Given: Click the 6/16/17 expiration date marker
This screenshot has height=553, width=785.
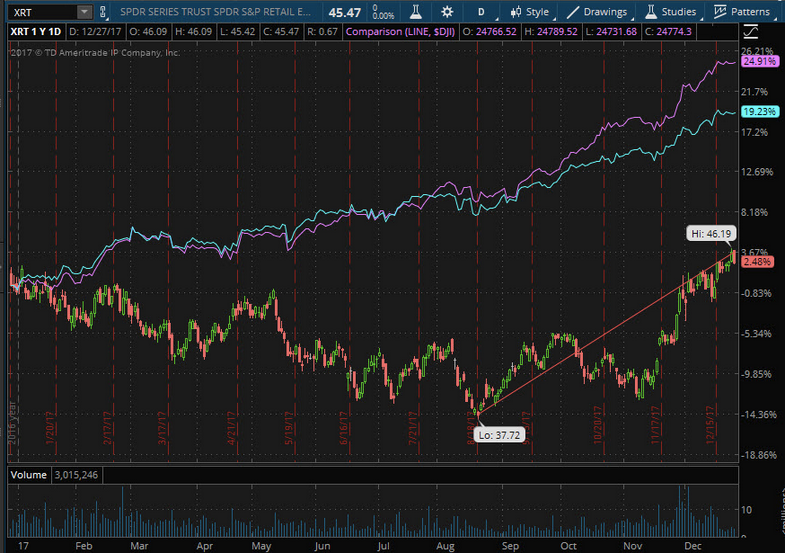Looking at the screenshot, I should (x=343, y=428).
